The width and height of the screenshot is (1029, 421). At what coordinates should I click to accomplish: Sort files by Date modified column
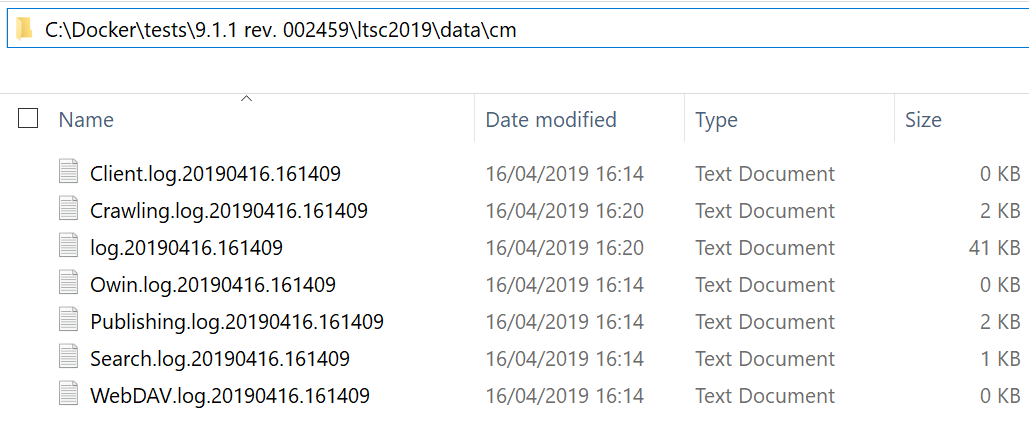(x=550, y=120)
